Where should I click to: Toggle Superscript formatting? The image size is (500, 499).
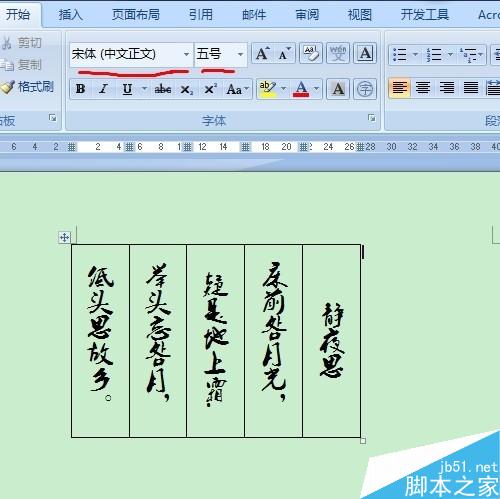[x=210, y=89]
